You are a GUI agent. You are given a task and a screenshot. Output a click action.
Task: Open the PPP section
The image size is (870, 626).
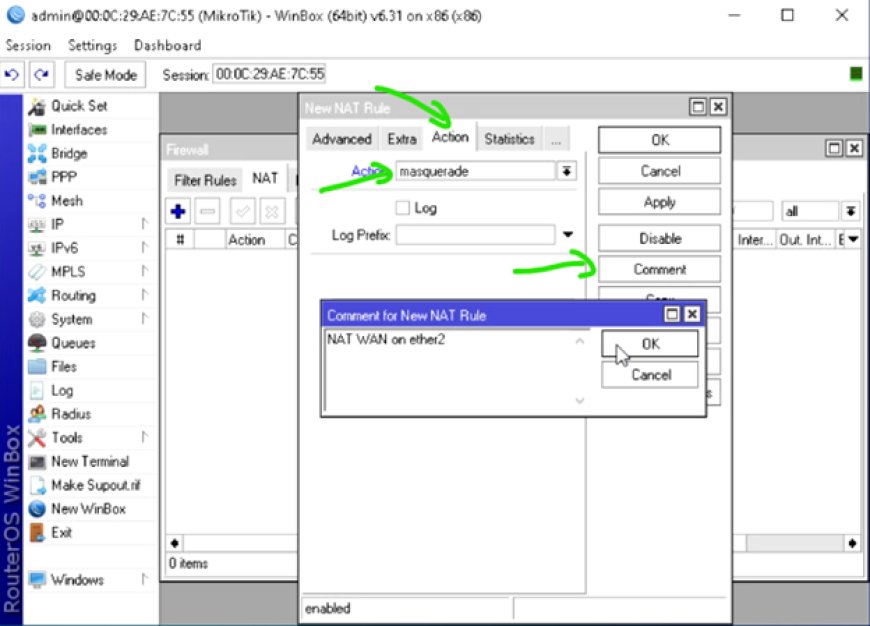[63, 177]
